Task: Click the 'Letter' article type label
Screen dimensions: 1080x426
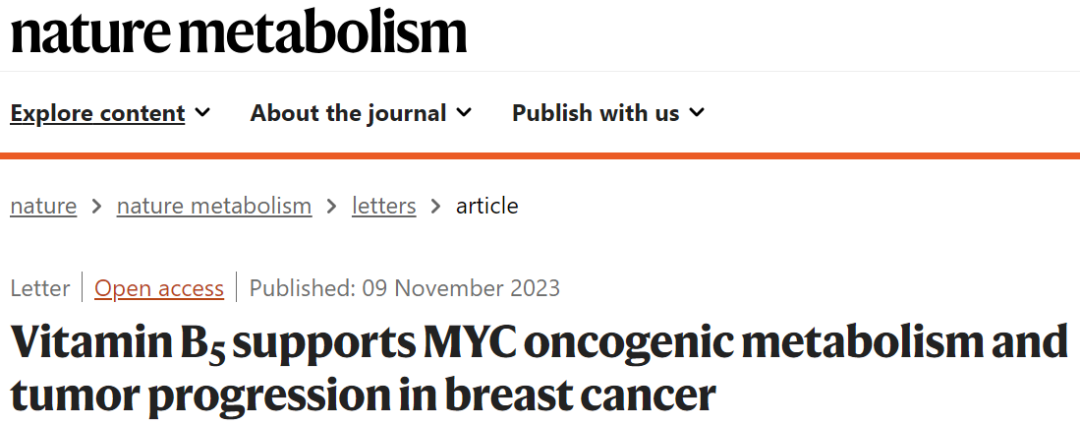Action: 40,288
